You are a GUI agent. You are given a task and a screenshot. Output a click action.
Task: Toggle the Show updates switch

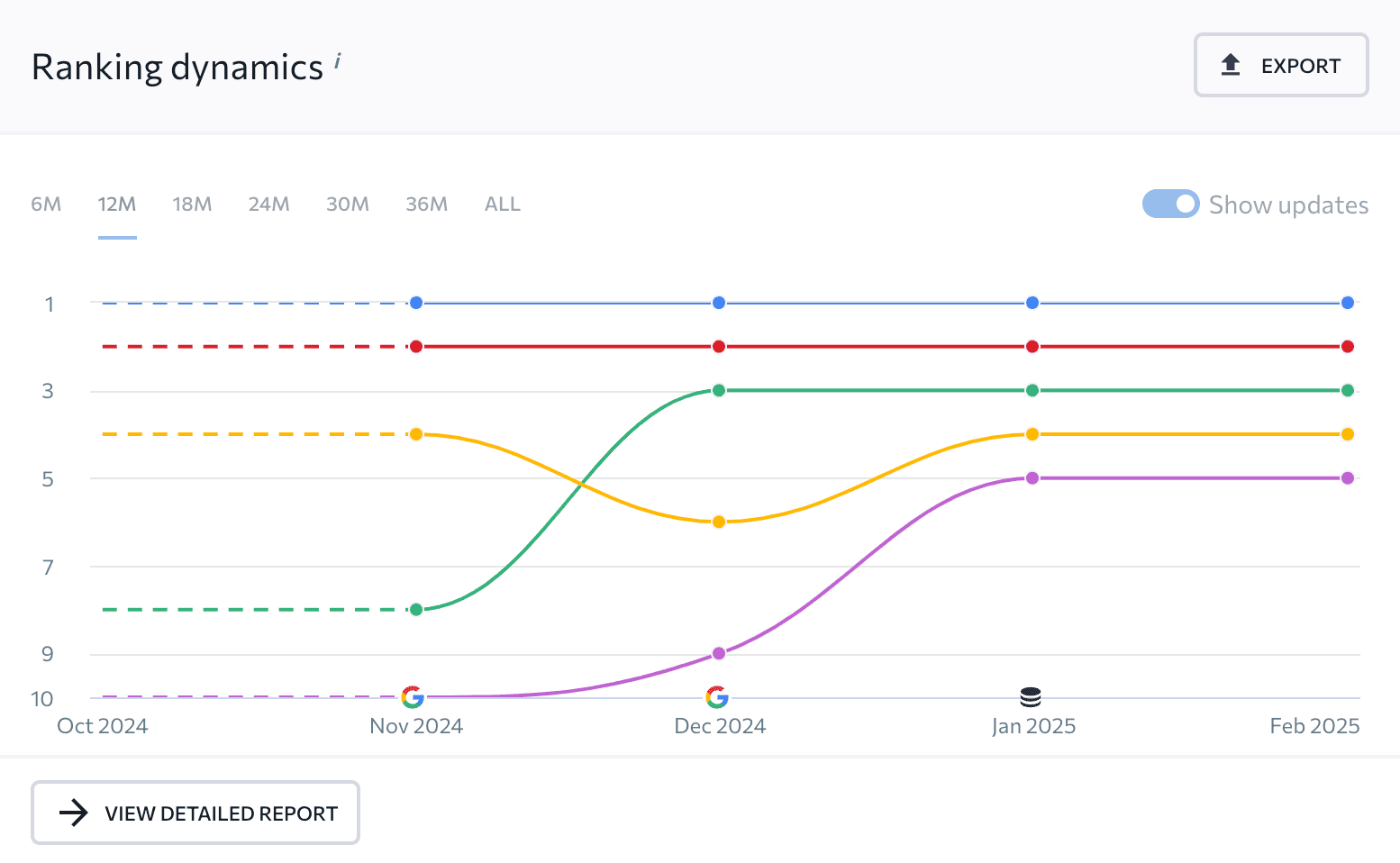[1170, 204]
